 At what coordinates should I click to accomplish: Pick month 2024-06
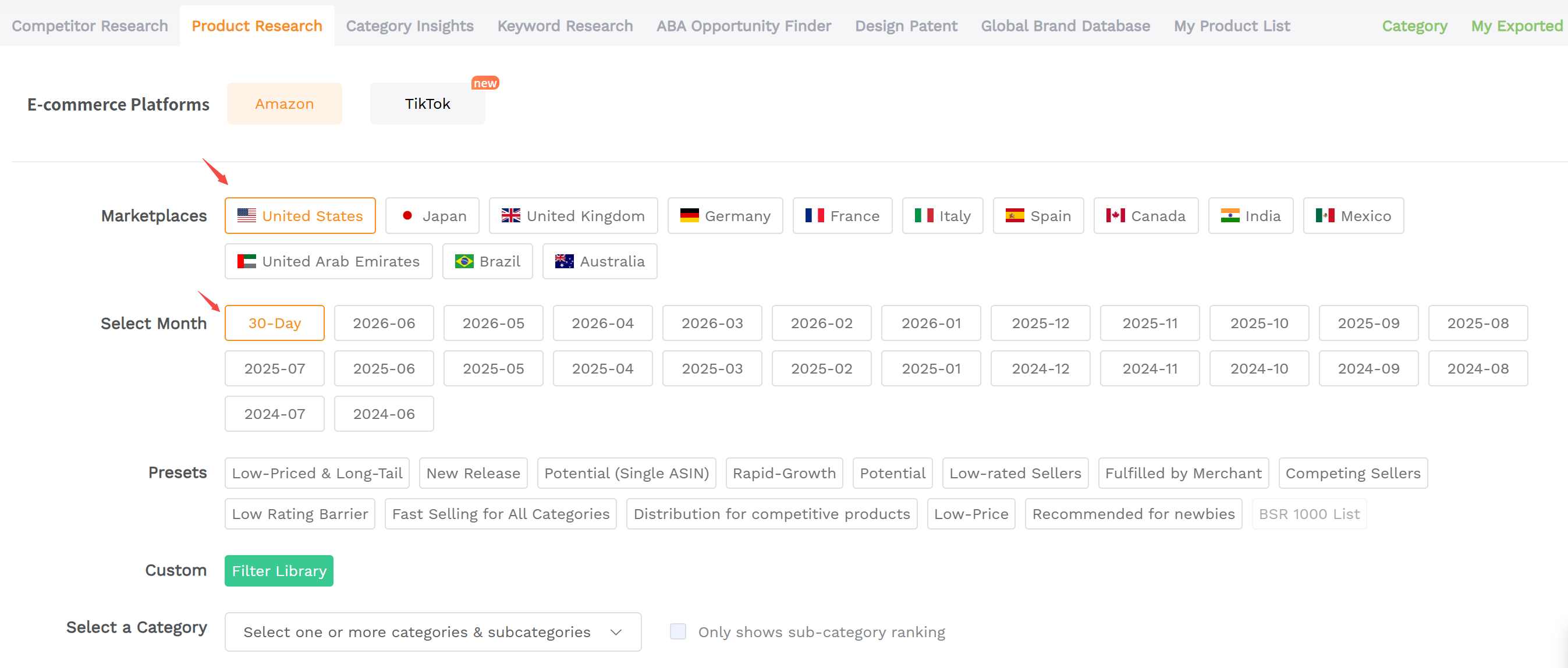(384, 414)
